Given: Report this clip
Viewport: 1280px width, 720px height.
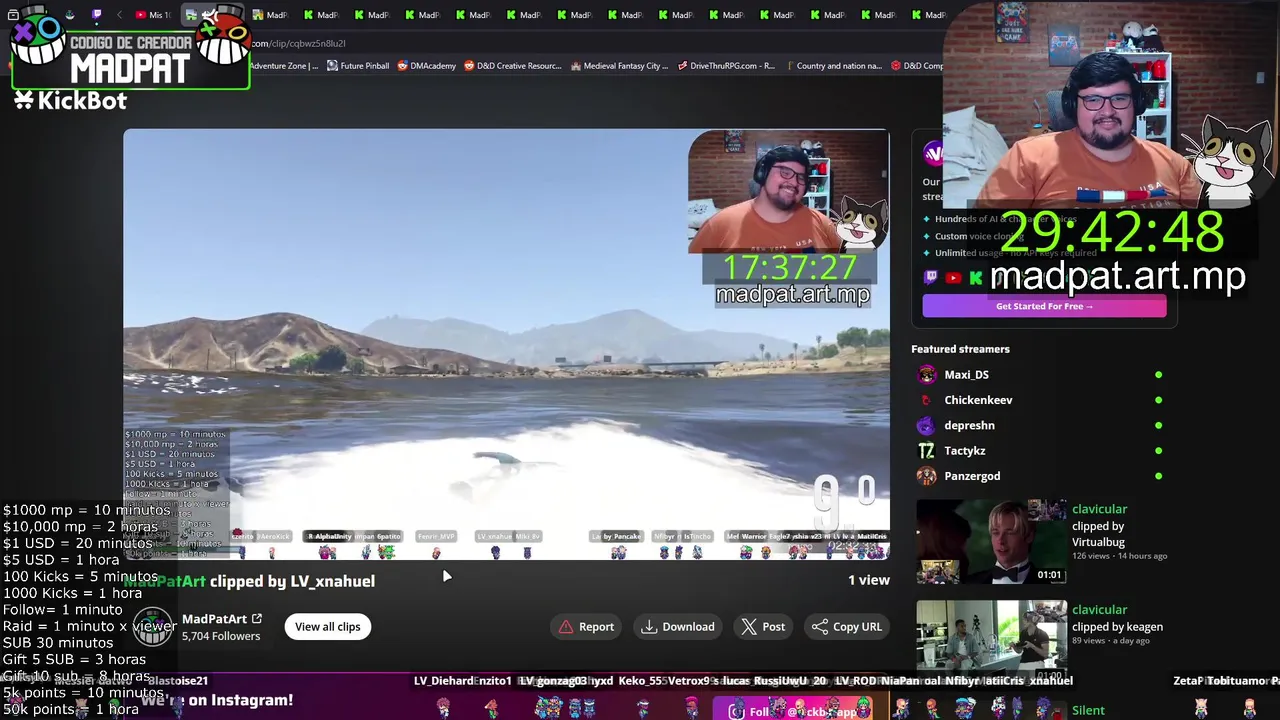Looking at the screenshot, I should tap(586, 627).
